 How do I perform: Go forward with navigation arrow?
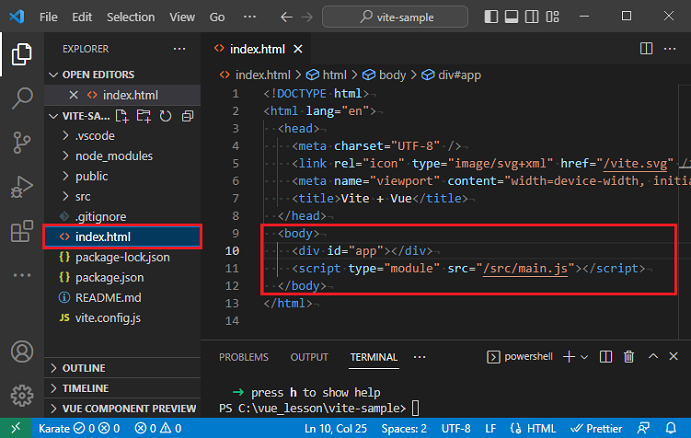pyautogui.click(x=307, y=17)
